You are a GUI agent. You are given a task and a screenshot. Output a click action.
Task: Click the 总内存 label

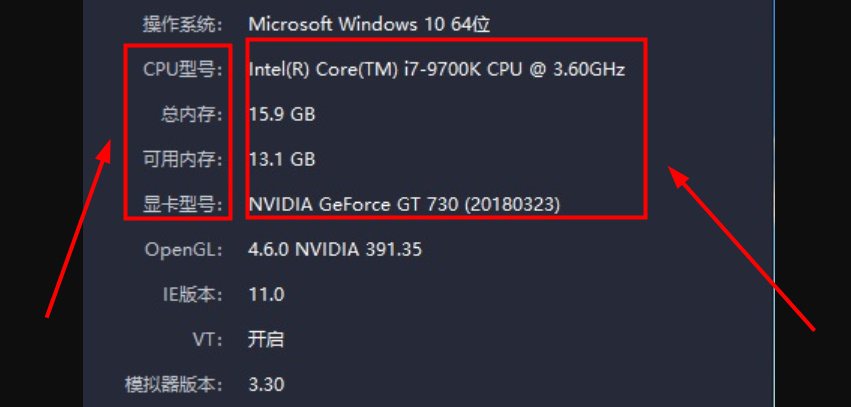[190, 114]
